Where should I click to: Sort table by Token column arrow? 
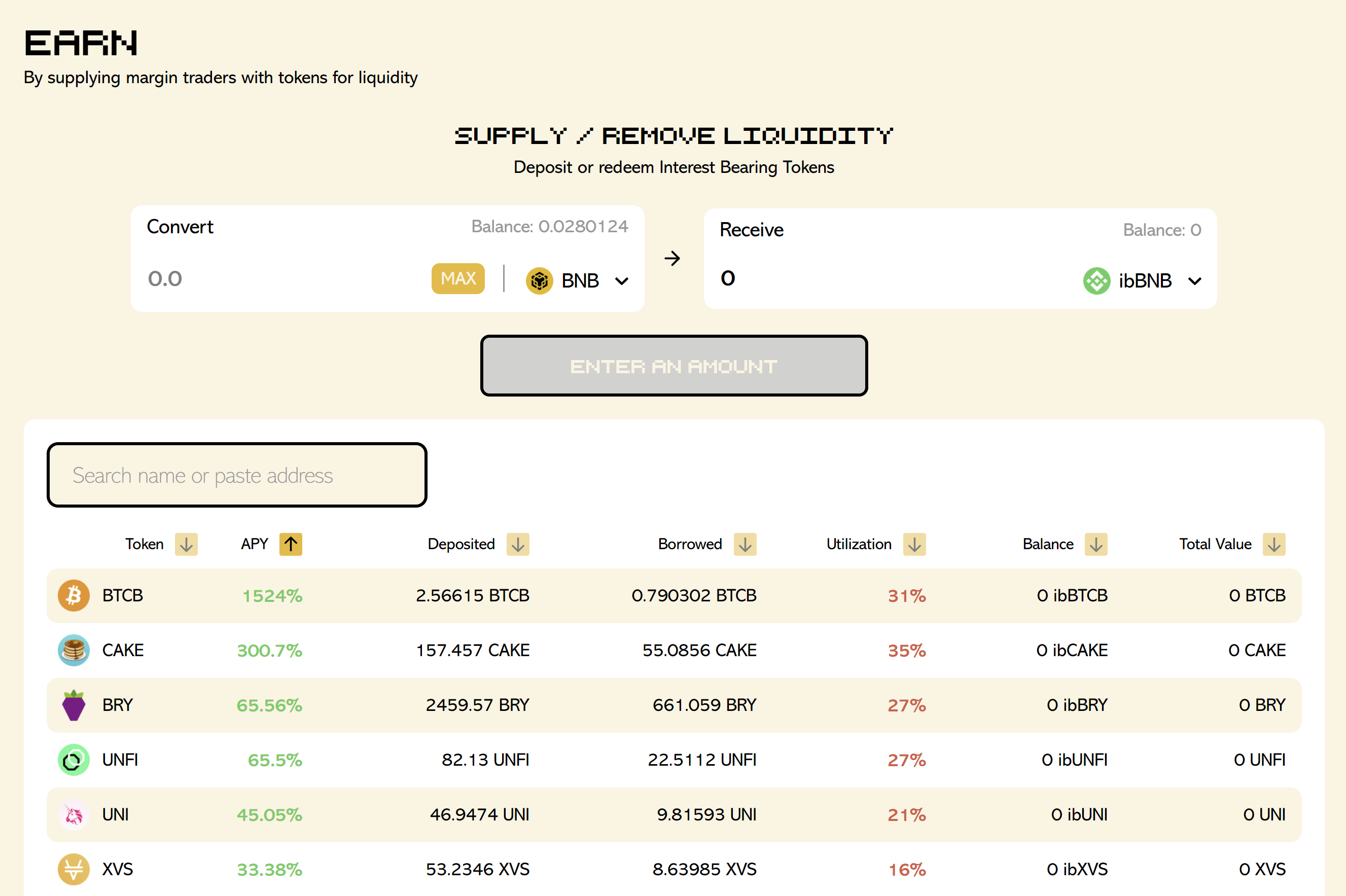[x=186, y=544]
